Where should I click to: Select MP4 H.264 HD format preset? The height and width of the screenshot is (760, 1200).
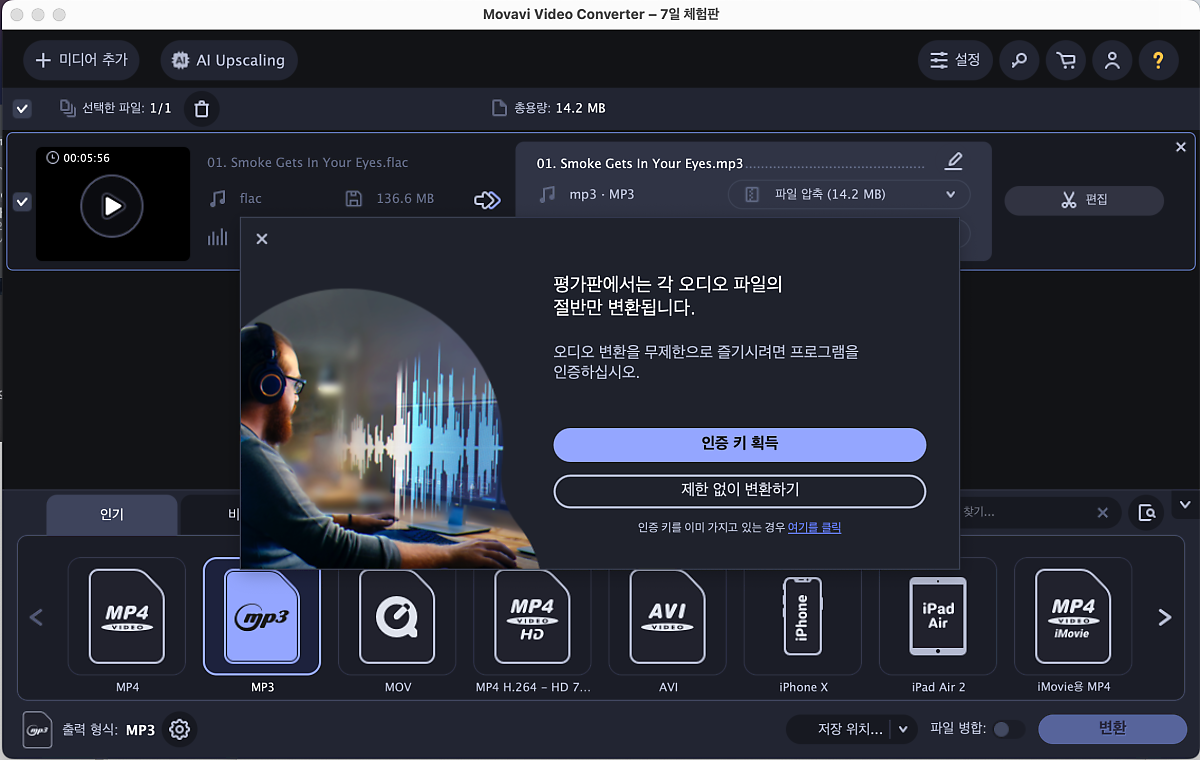tap(532, 616)
